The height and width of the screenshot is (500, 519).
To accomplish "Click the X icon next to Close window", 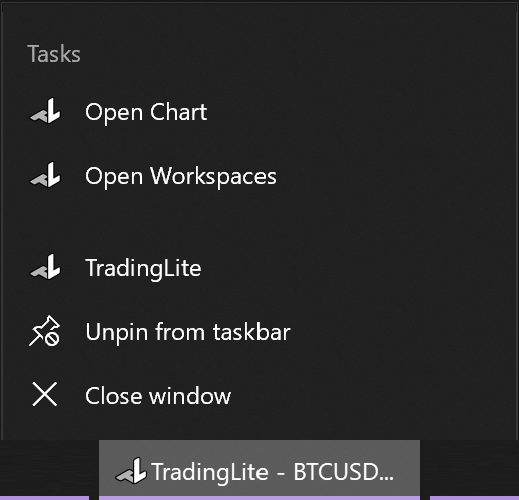I will click(45, 394).
